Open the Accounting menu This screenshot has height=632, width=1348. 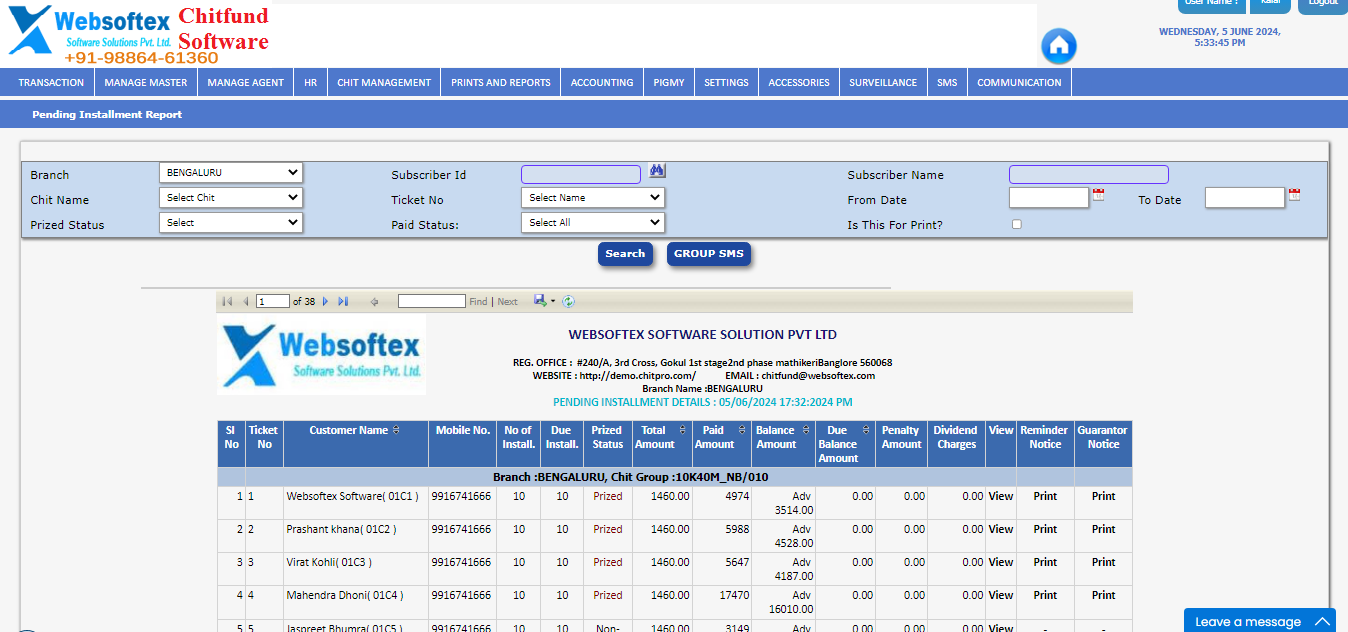click(602, 83)
